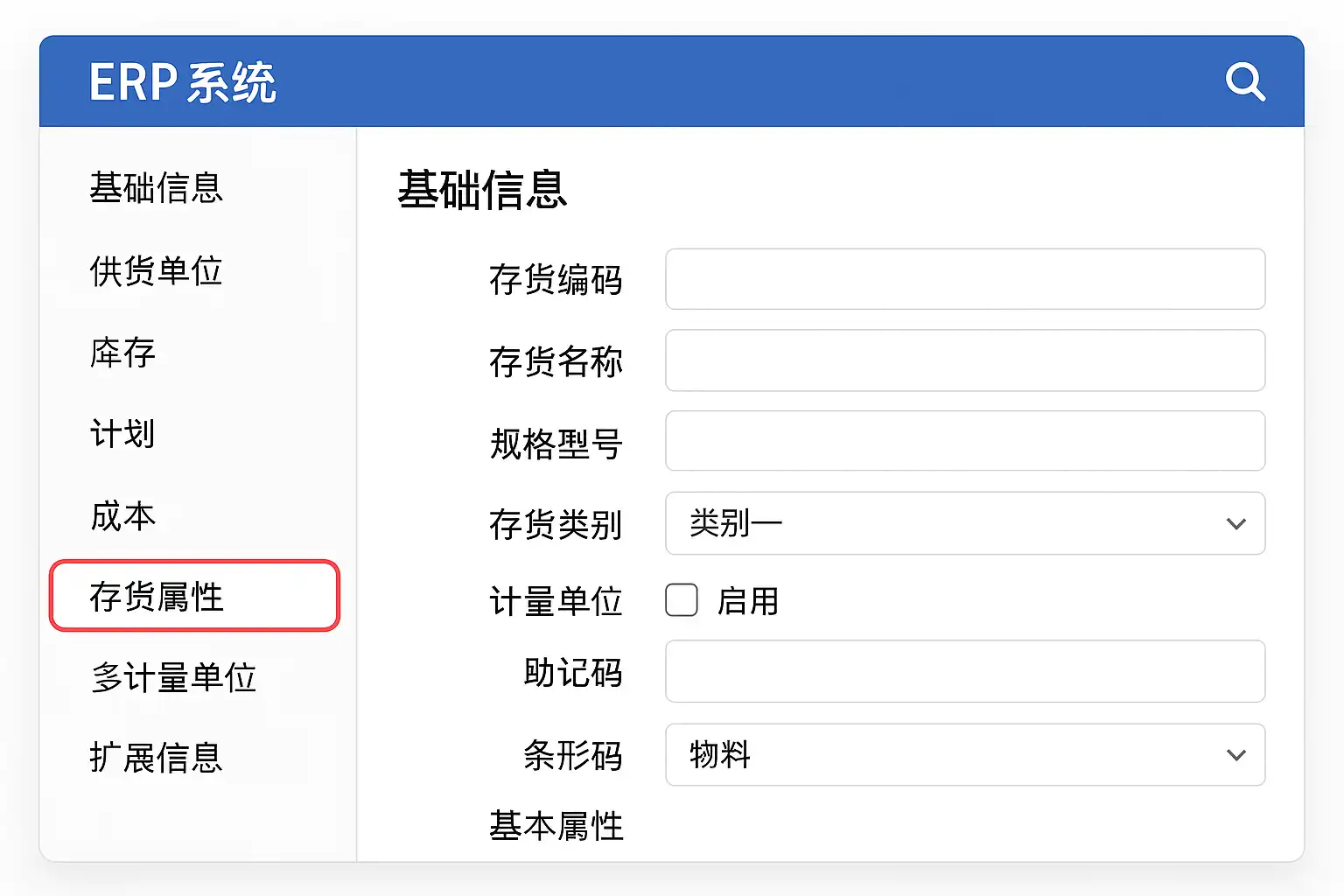The width and height of the screenshot is (1344, 896).
Task: Select the highlighted 存货属性 menu item
Action: coord(193,596)
